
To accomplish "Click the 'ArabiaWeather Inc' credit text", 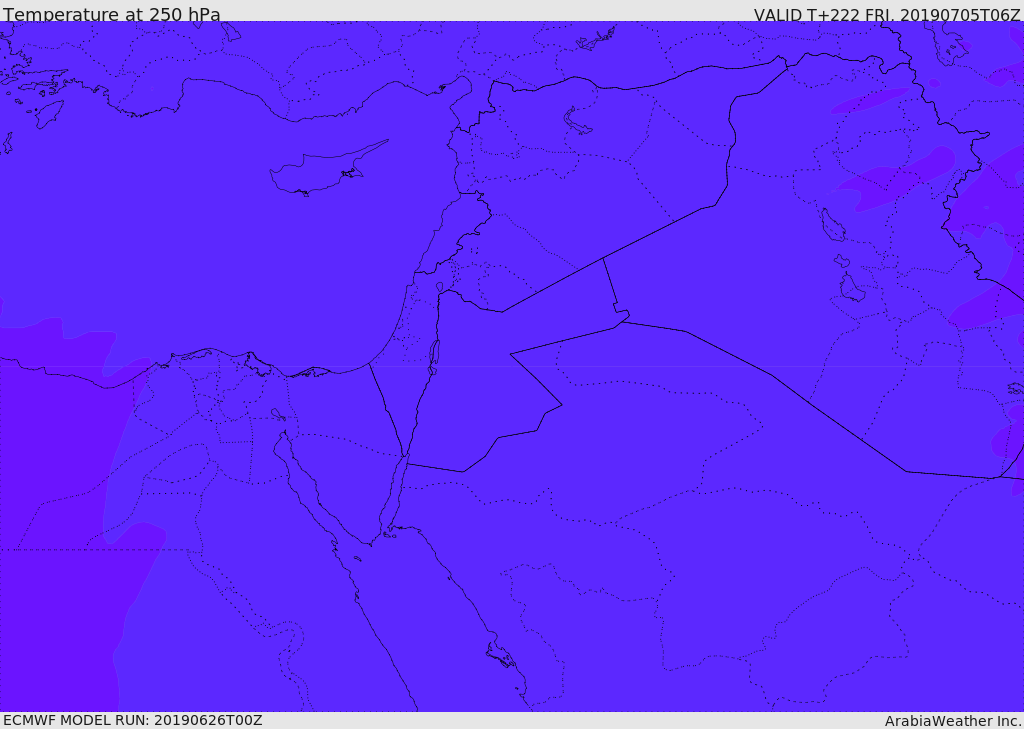I will pyautogui.click(x=953, y=721).
